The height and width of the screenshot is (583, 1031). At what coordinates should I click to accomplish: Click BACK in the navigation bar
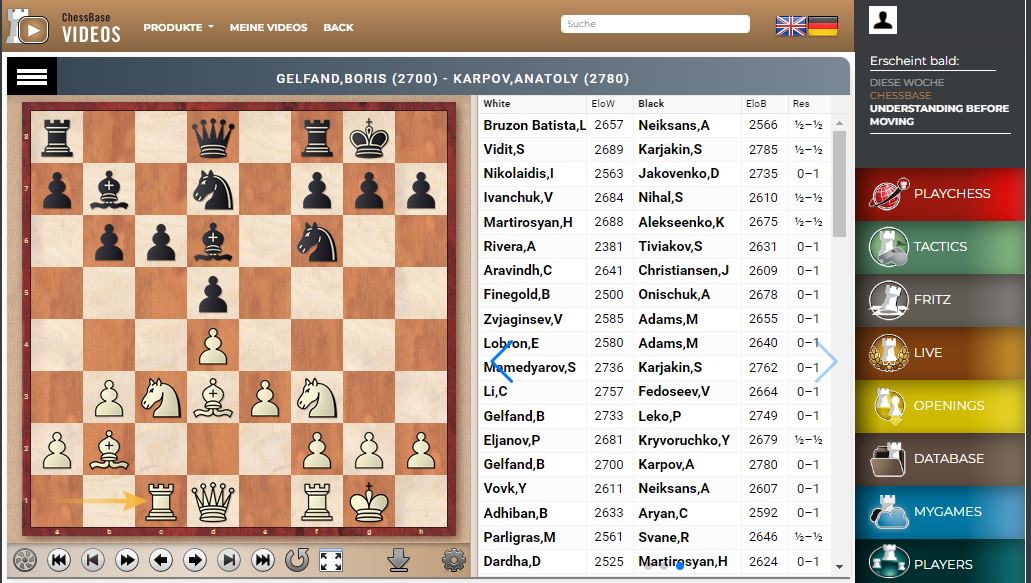(x=338, y=28)
